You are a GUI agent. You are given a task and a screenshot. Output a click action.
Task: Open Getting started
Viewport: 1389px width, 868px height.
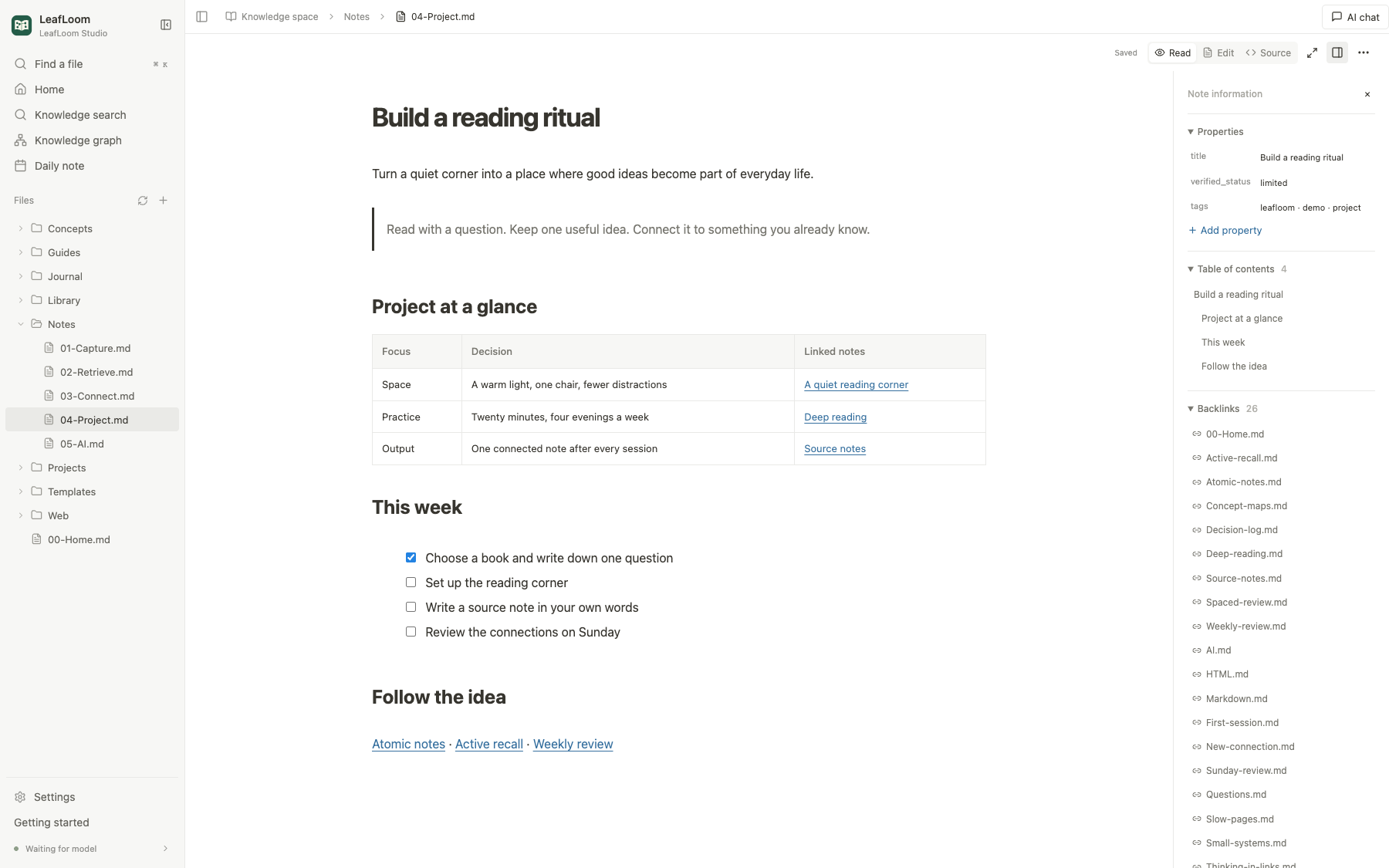tap(52, 822)
